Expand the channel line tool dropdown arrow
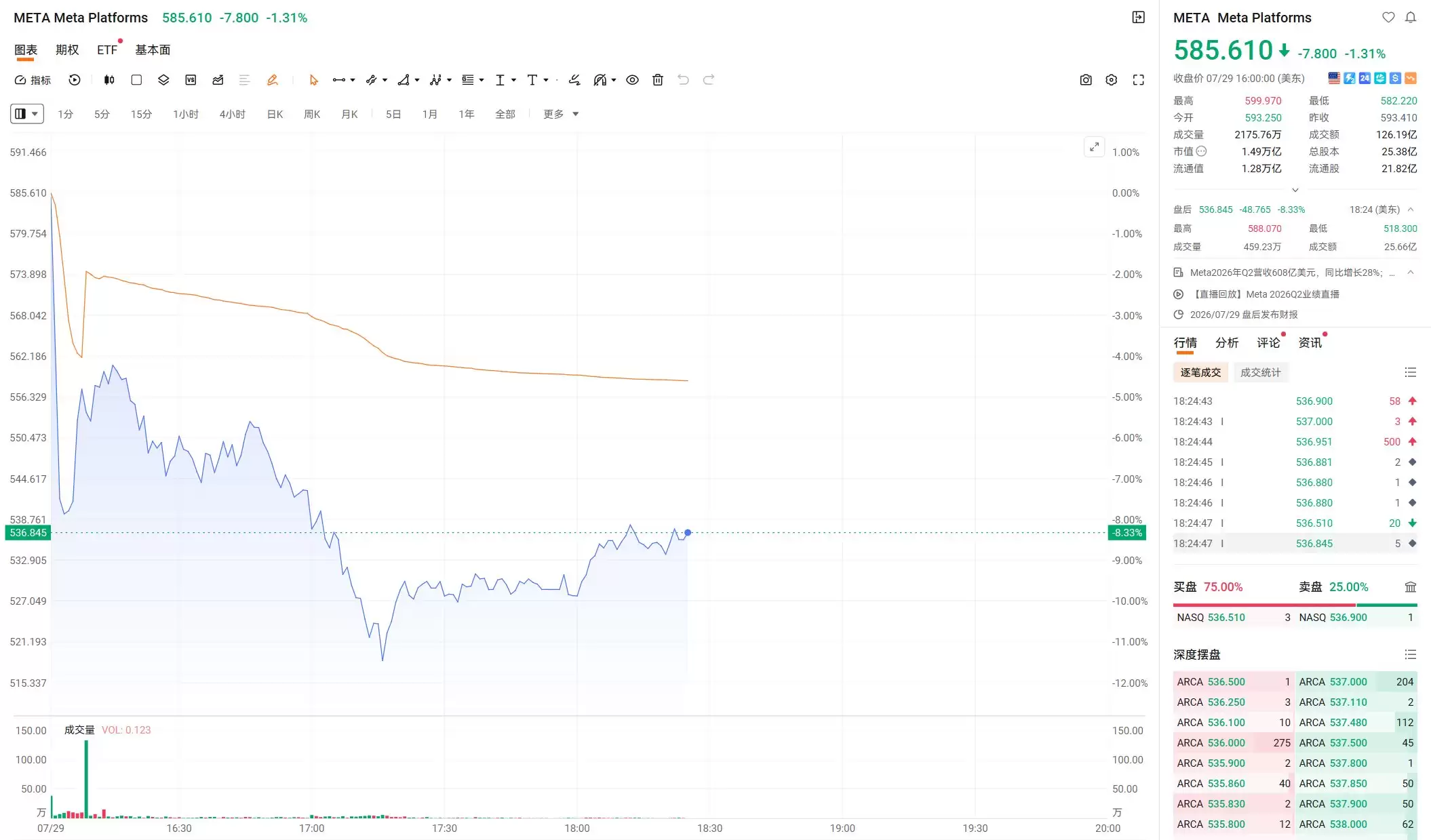The height and width of the screenshot is (840, 1431). [385, 80]
